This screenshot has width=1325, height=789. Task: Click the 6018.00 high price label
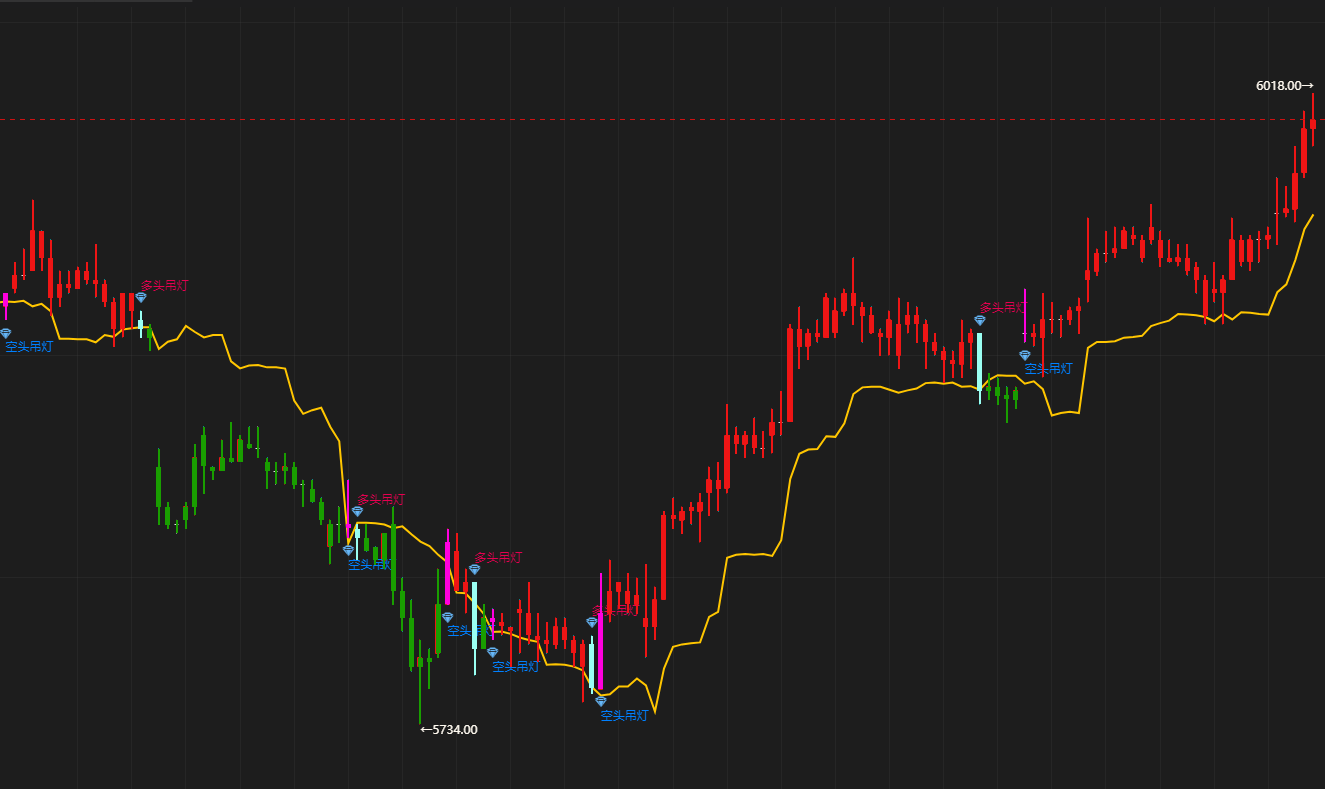coord(1284,86)
